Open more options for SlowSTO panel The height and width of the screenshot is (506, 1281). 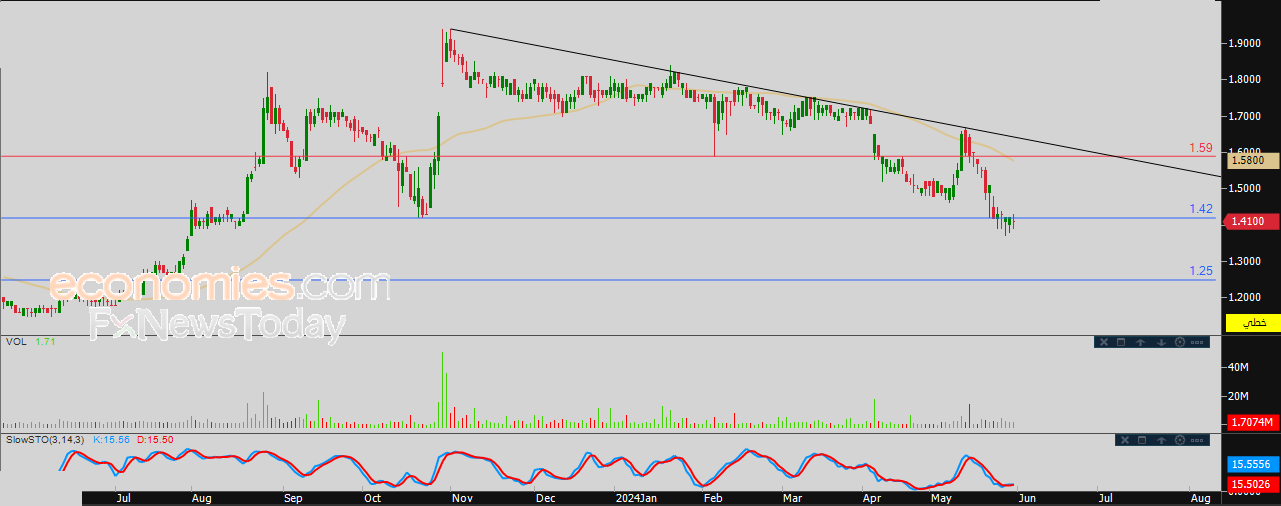(x=1197, y=440)
